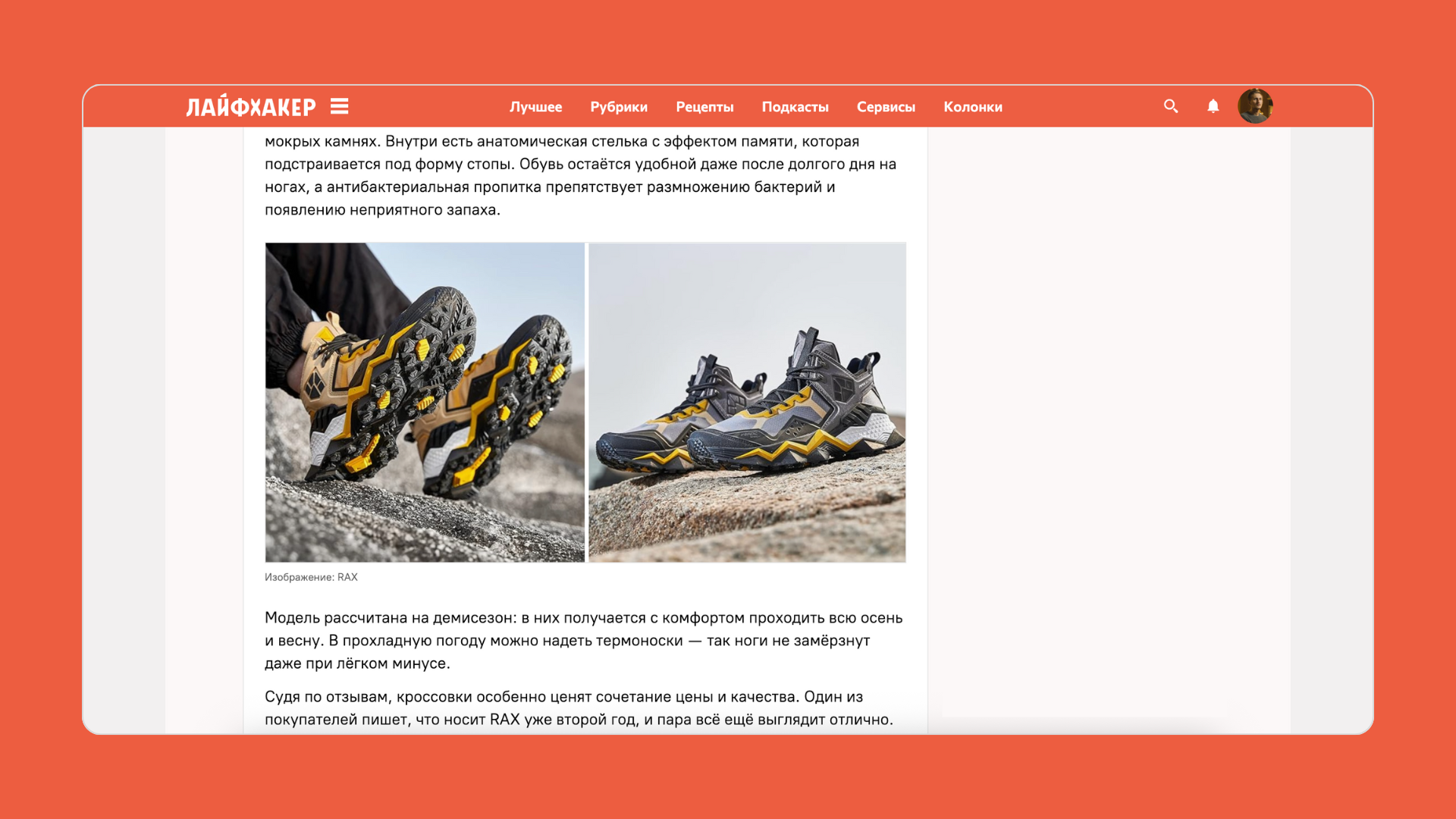Click the top paragraph about анатомическая стелька
Image resolution: width=1456 pixels, height=819 pixels.
tap(581, 175)
